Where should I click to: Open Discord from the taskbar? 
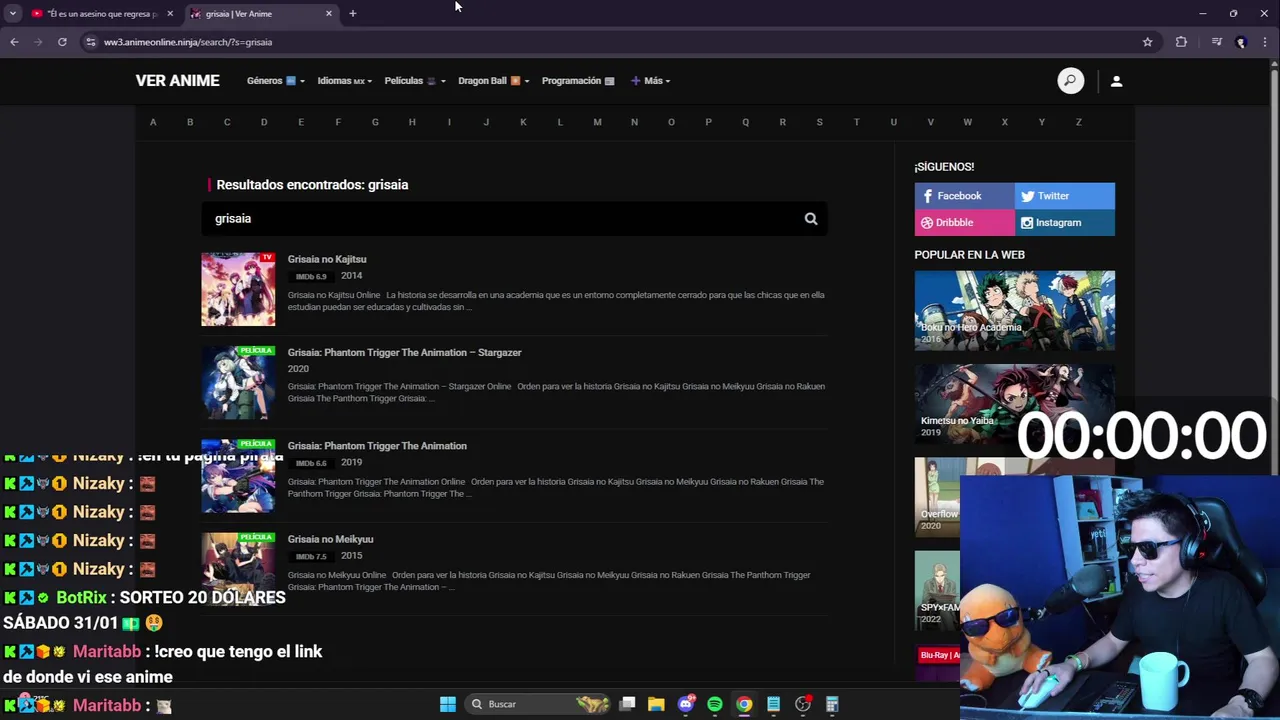click(x=685, y=704)
